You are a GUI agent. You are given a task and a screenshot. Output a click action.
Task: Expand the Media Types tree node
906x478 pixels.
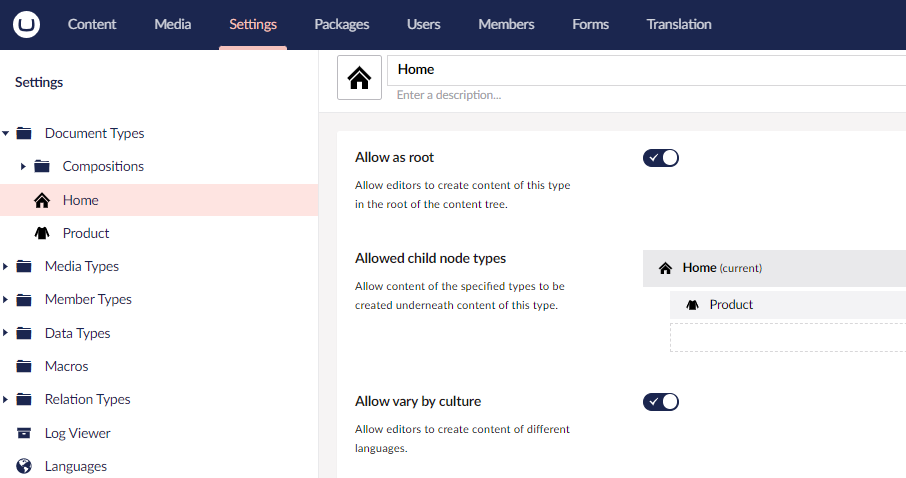[x=6, y=266]
